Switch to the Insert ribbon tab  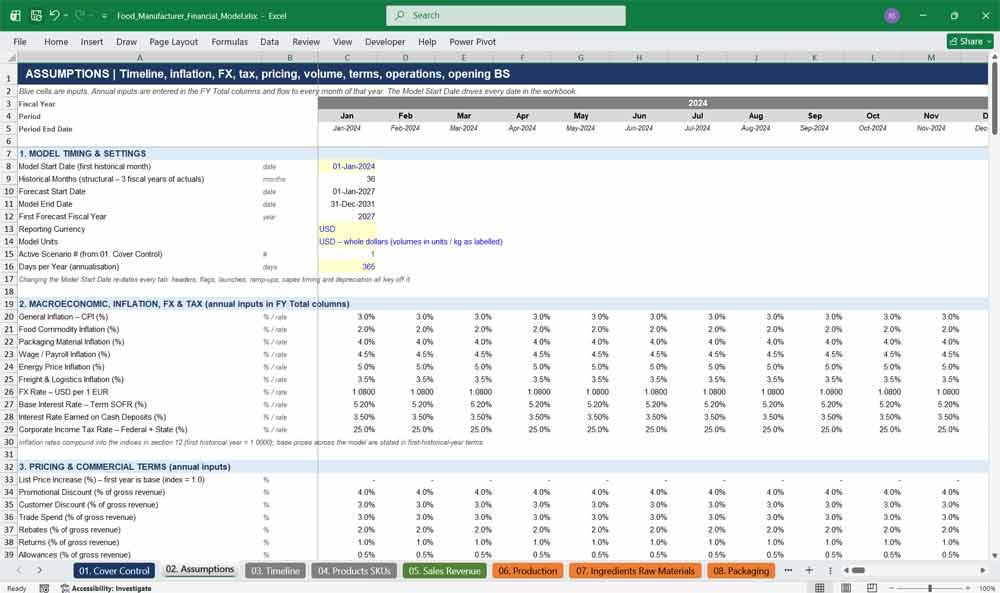[92, 41]
